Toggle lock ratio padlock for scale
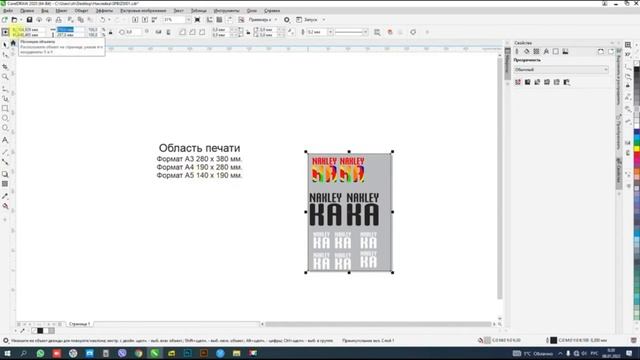Screen dimensions: 640x360 point(111,32)
